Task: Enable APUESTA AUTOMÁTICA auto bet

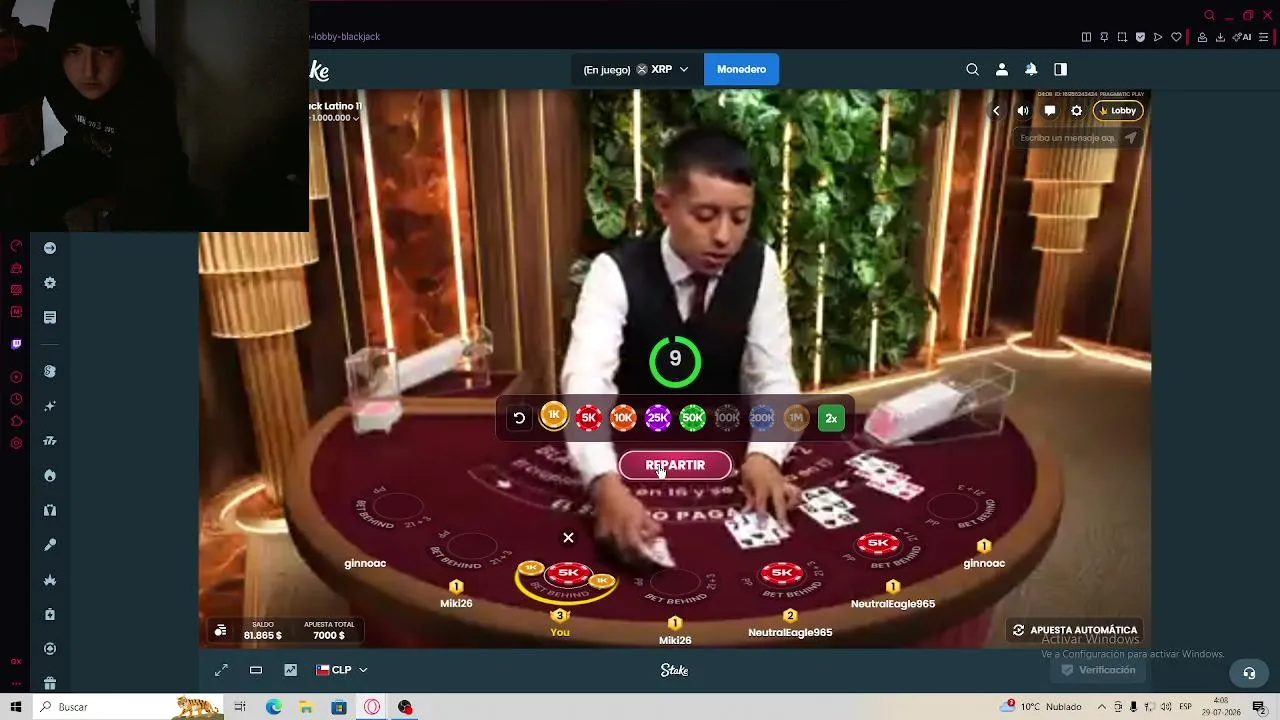Action: tap(1075, 630)
